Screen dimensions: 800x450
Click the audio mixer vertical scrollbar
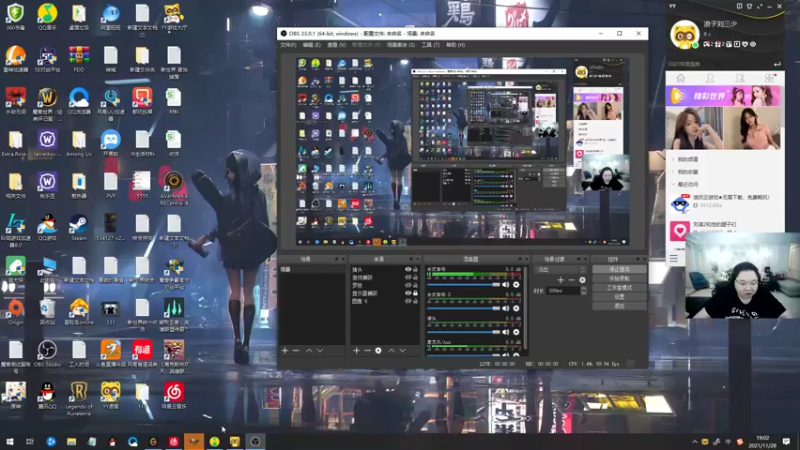525,306
